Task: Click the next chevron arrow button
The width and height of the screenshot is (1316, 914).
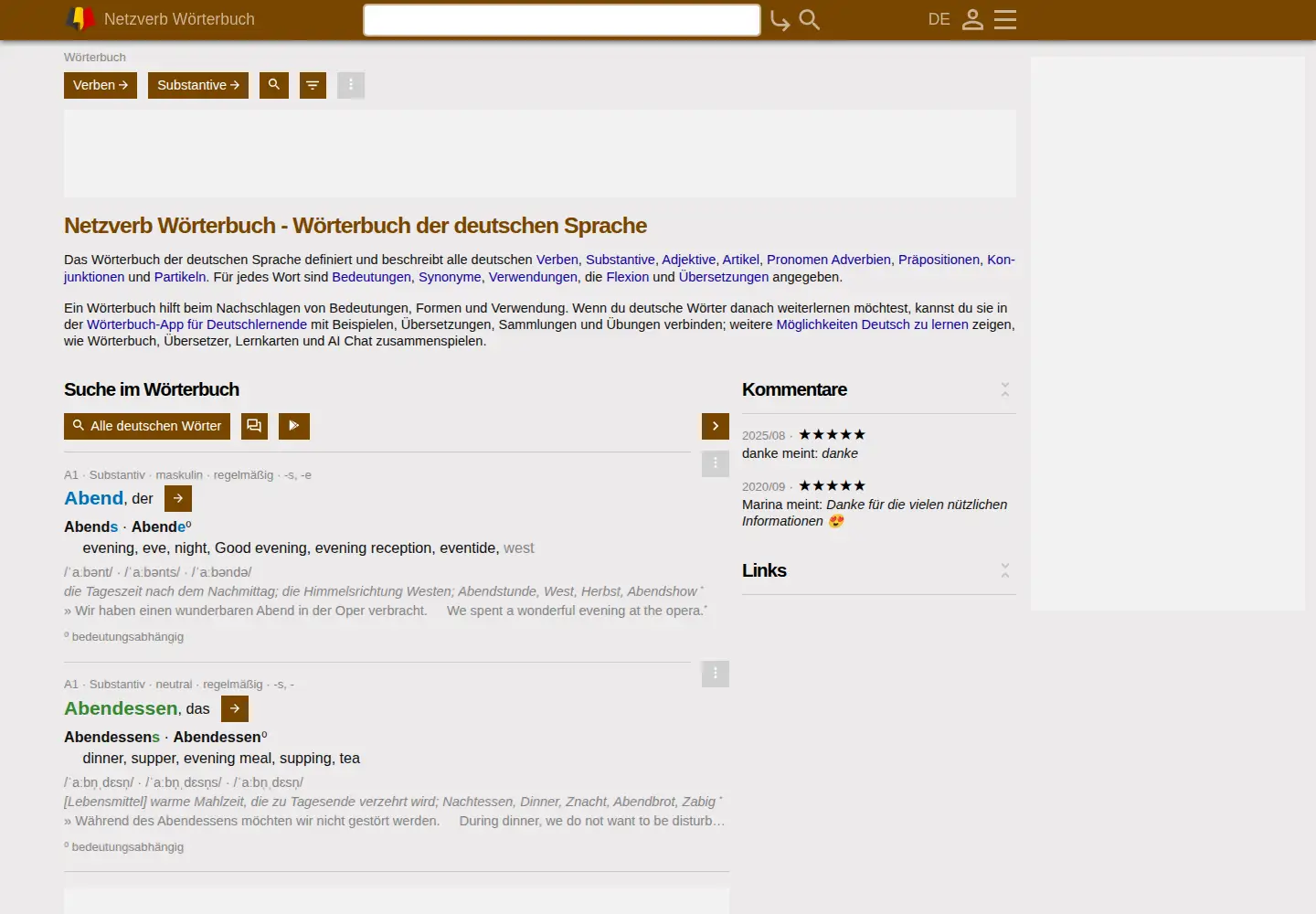Action: coord(716,426)
